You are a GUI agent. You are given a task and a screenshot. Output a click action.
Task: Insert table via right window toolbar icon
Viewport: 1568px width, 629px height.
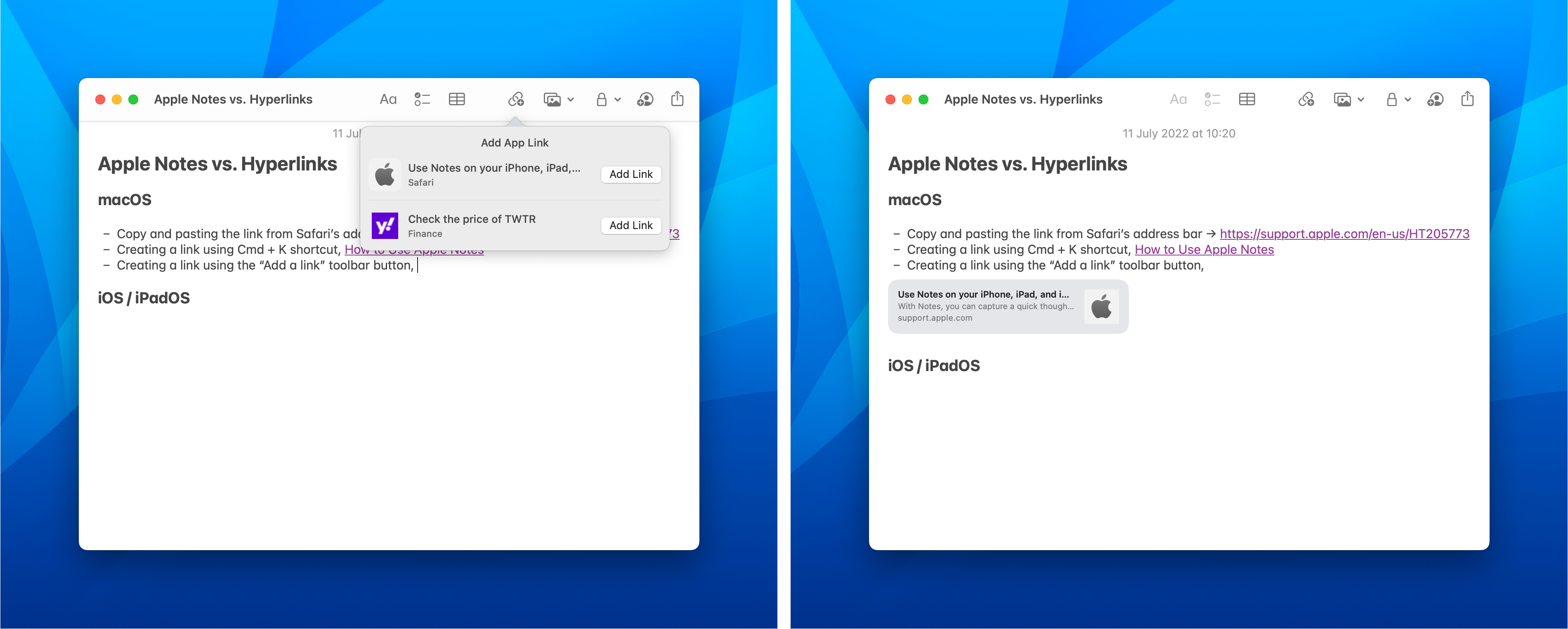[x=1247, y=99]
